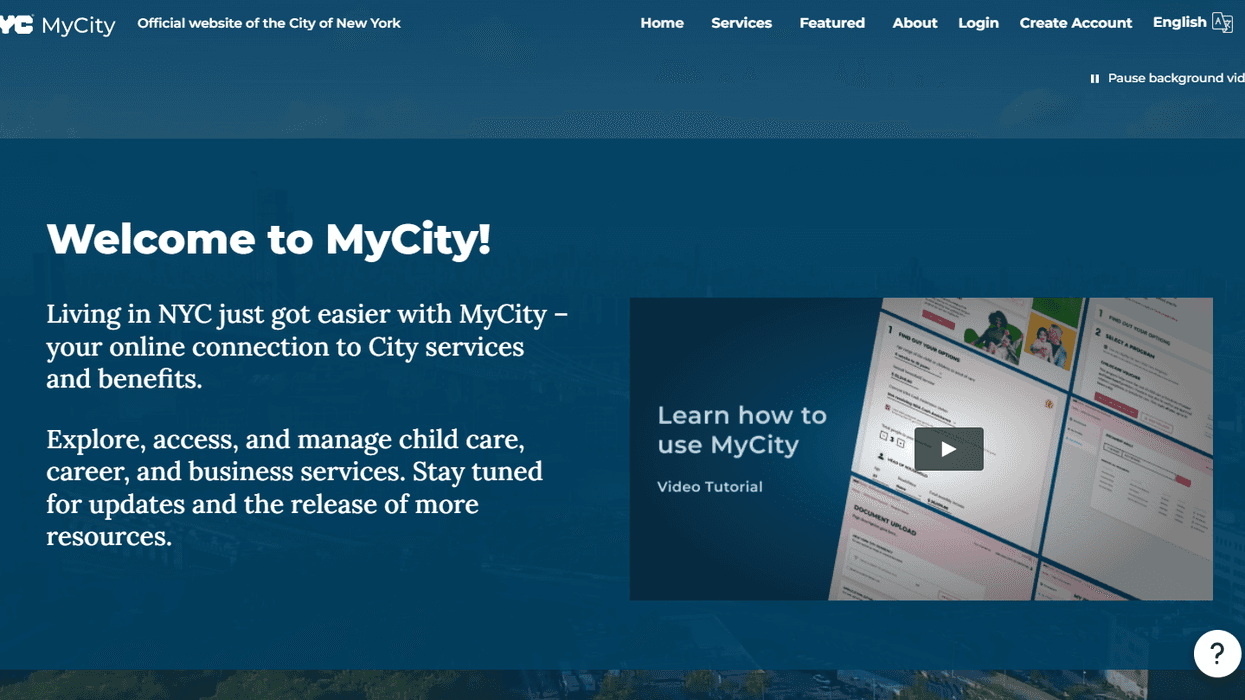The width and height of the screenshot is (1245, 700).
Task: Click the 'Video Tutorial' caption text
Action: point(710,487)
